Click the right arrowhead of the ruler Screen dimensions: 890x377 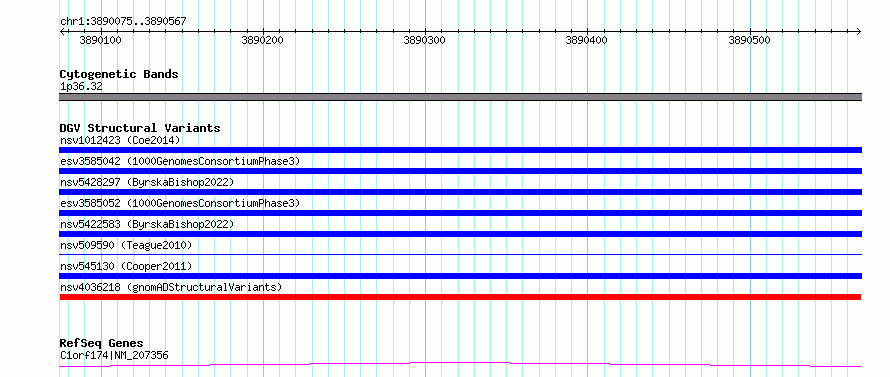859,31
